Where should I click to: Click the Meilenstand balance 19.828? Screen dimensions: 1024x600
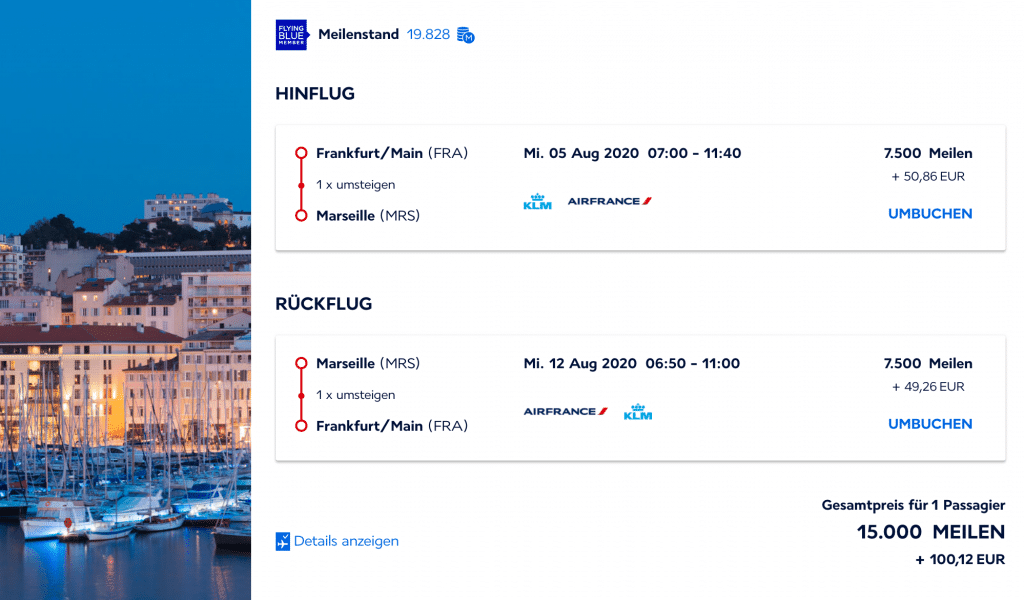coord(428,35)
